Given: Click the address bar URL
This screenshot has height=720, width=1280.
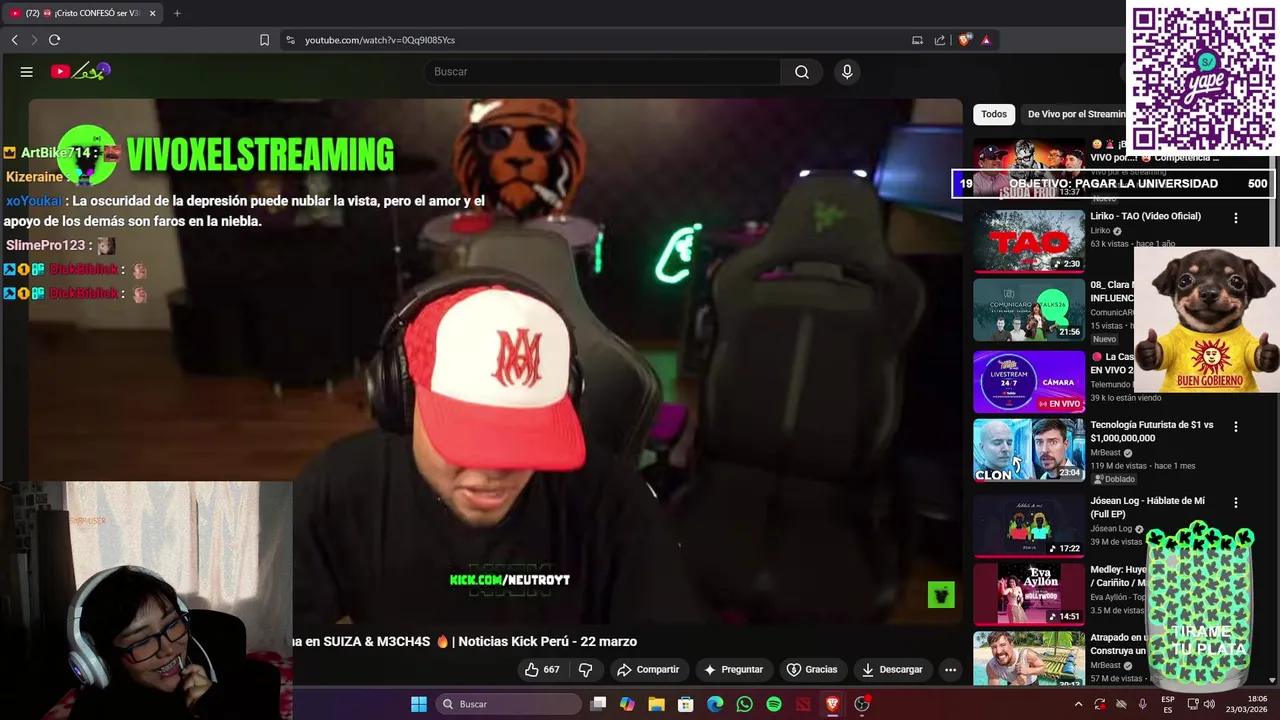Looking at the screenshot, I should coord(380,40).
